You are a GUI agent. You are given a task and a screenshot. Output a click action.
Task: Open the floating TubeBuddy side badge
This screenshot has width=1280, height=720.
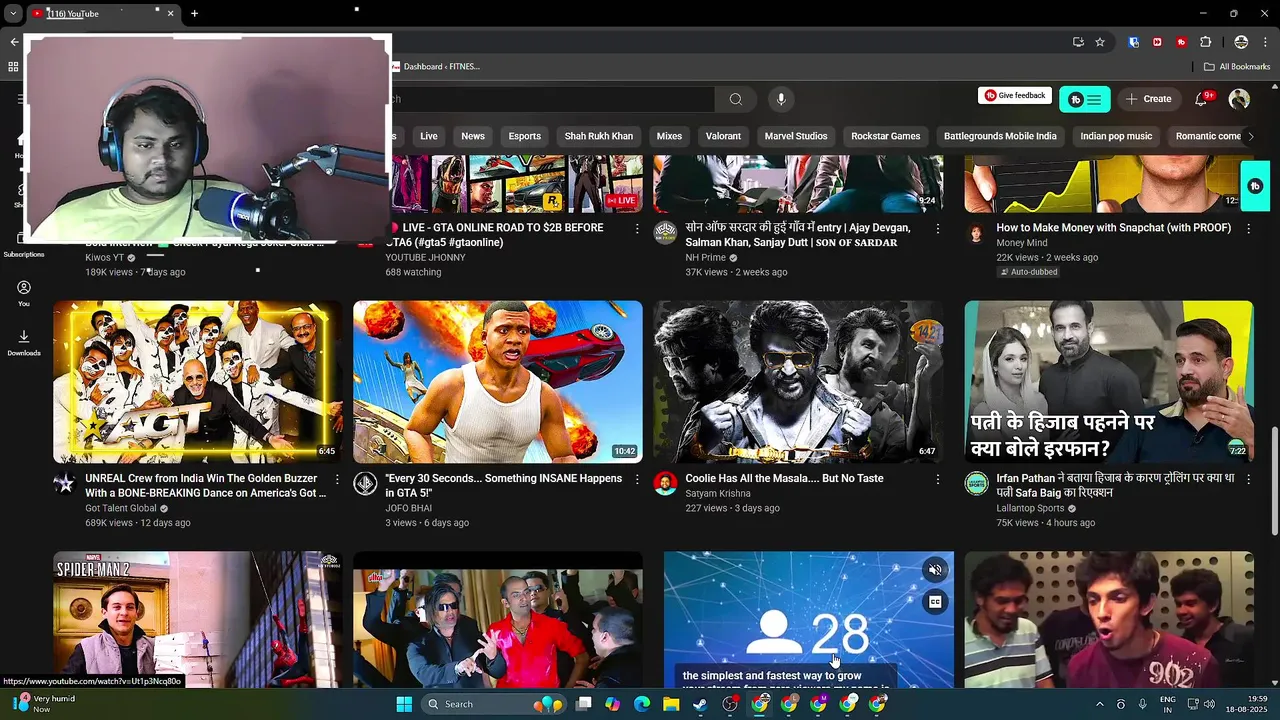1255,186
